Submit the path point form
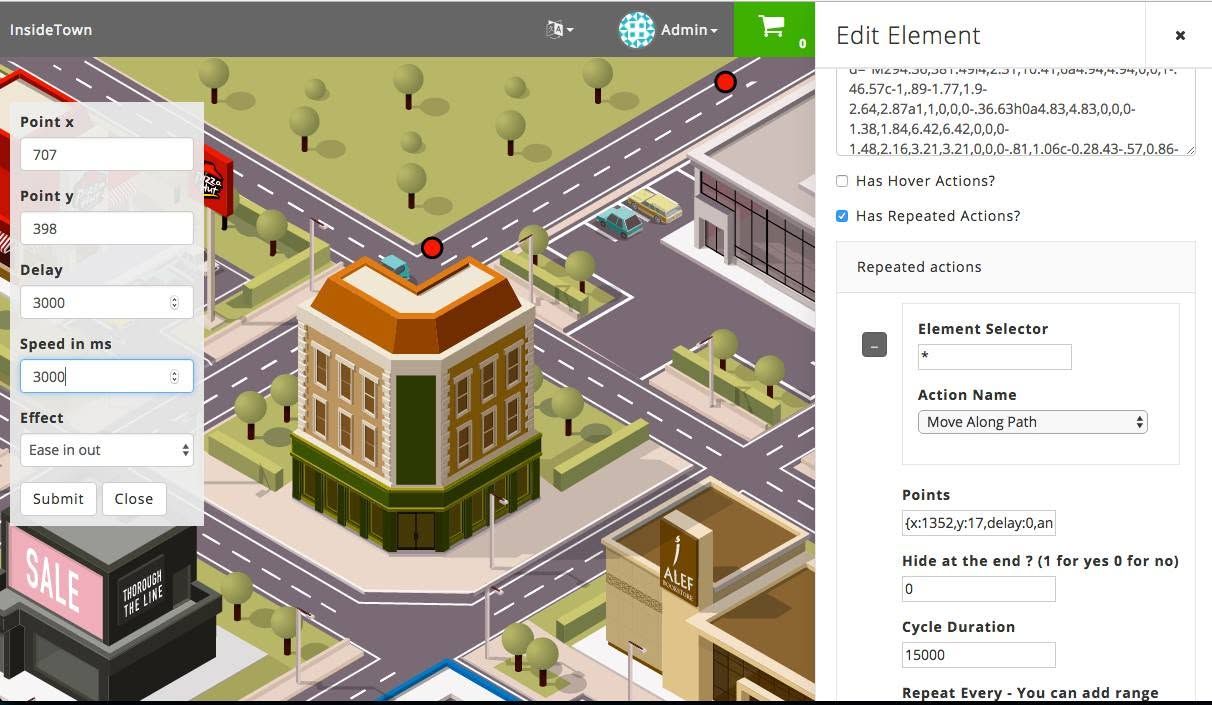The height and width of the screenshot is (705, 1212). (x=58, y=499)
